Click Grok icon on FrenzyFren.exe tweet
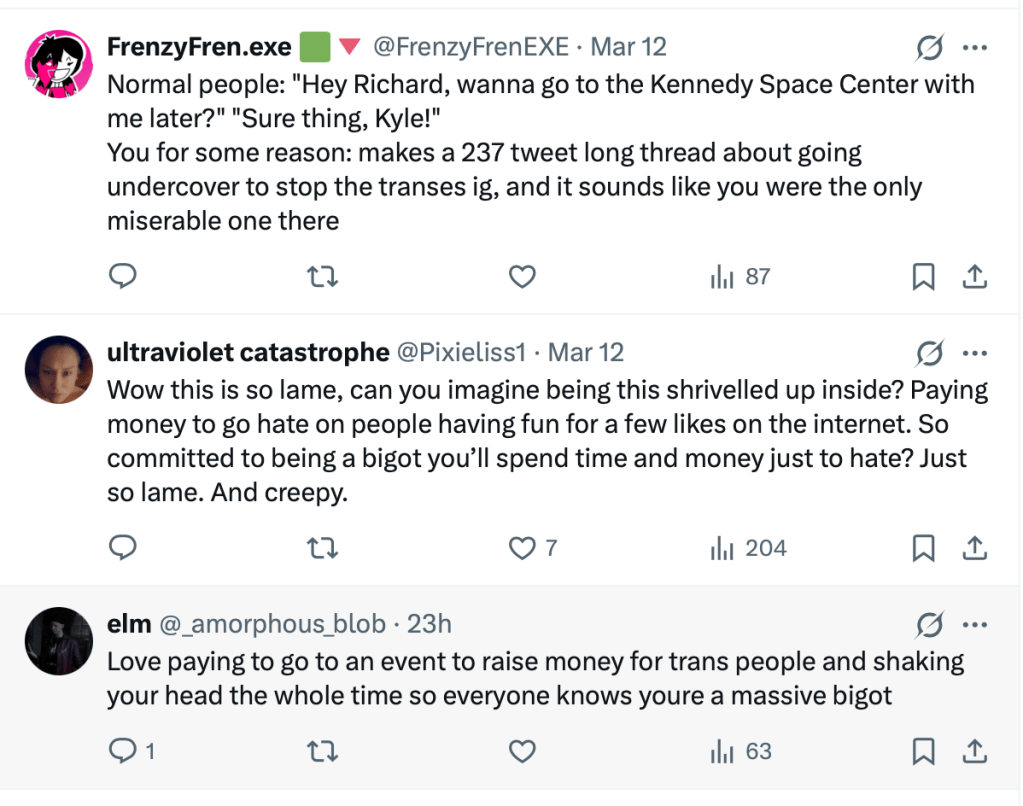The image size is (1023, 806). click(930, 47)
